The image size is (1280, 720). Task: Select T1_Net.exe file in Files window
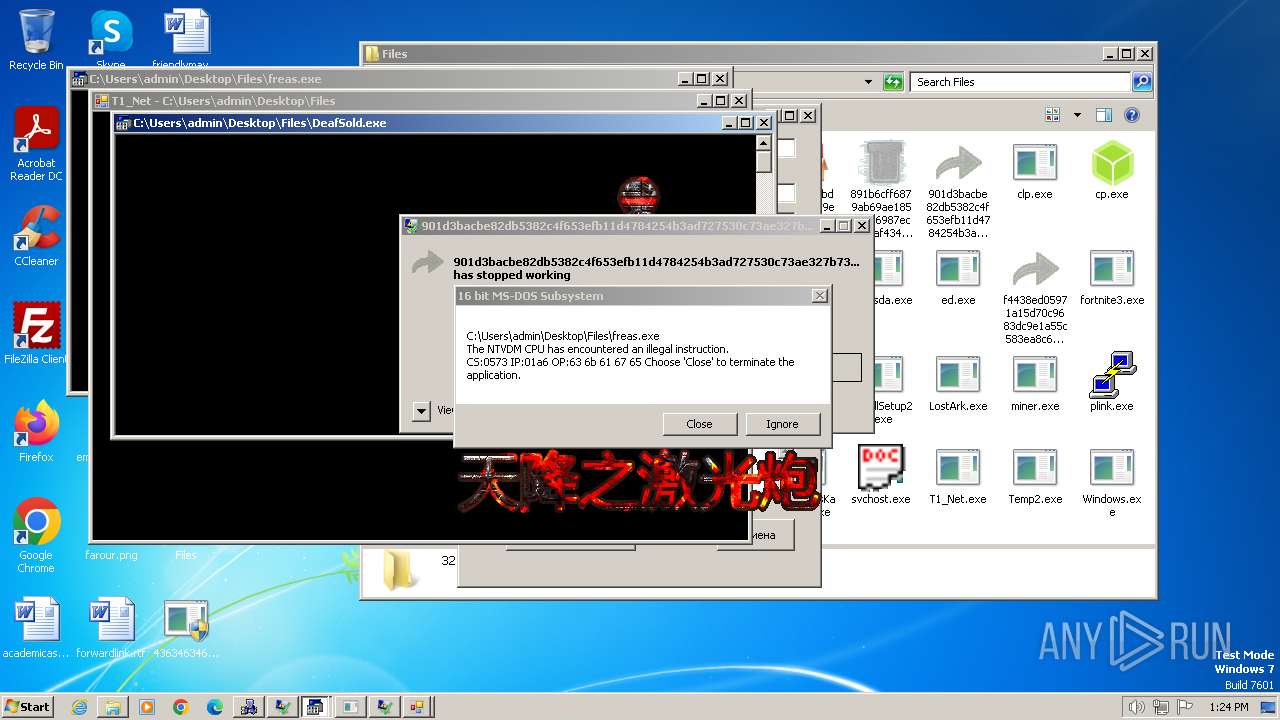(958, 476)
